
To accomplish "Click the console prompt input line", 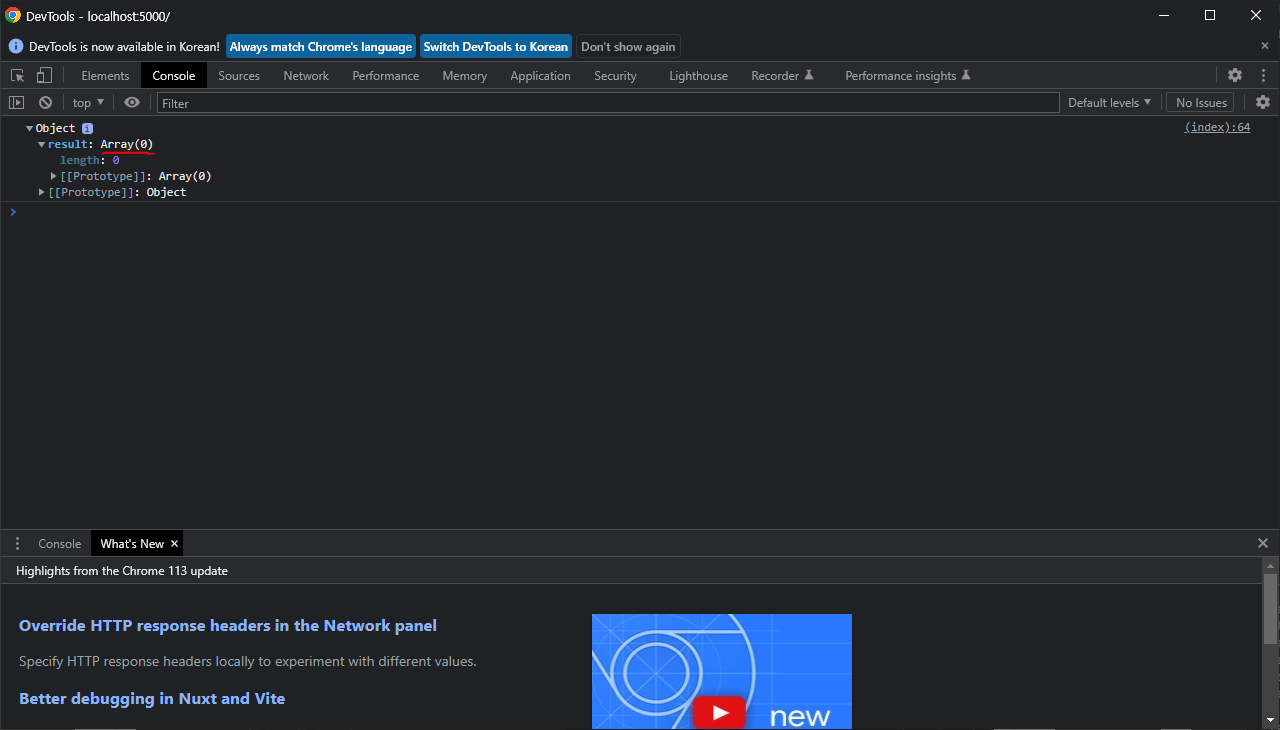I will [640, 212].
